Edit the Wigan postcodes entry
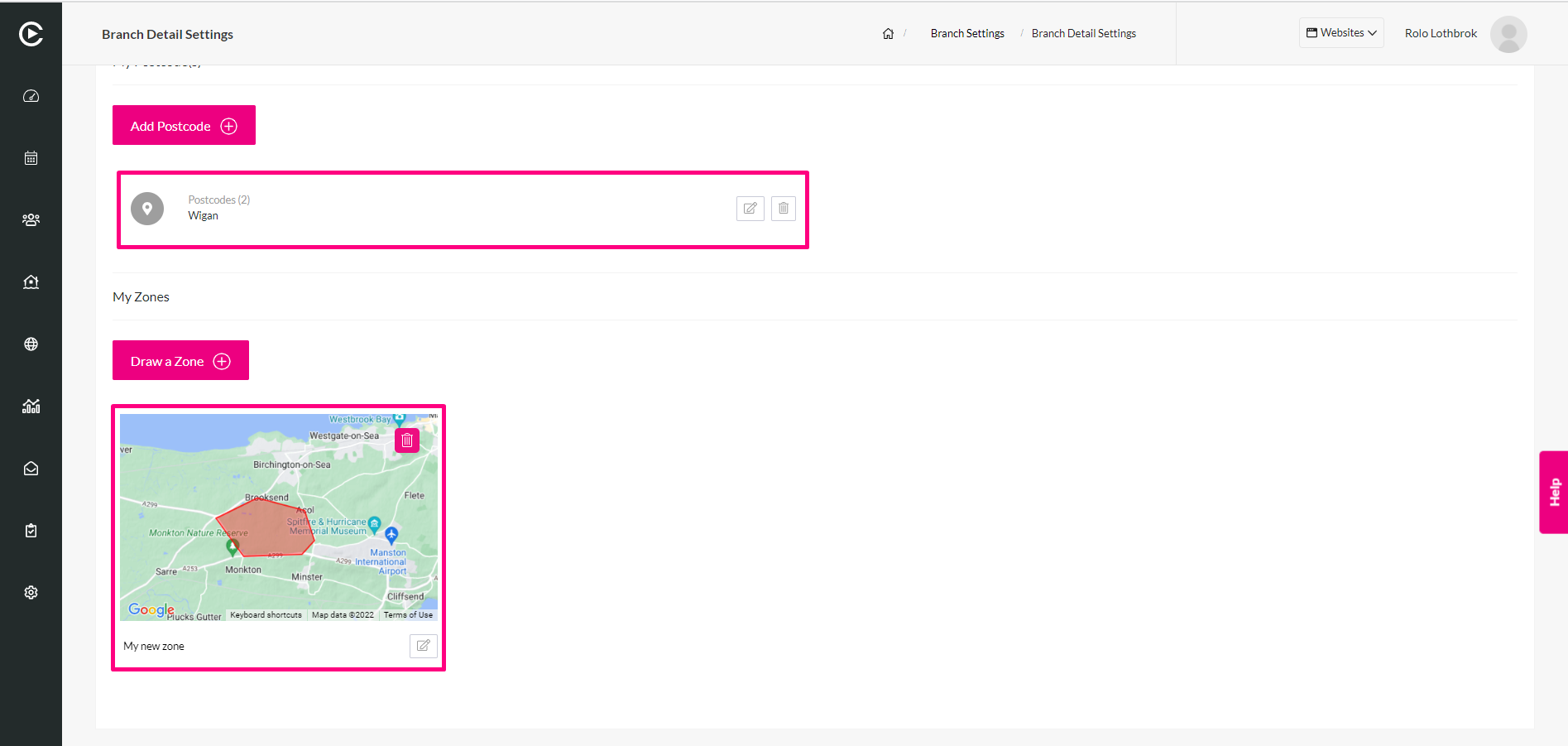 pyautogui.click(x=750, y=209)
